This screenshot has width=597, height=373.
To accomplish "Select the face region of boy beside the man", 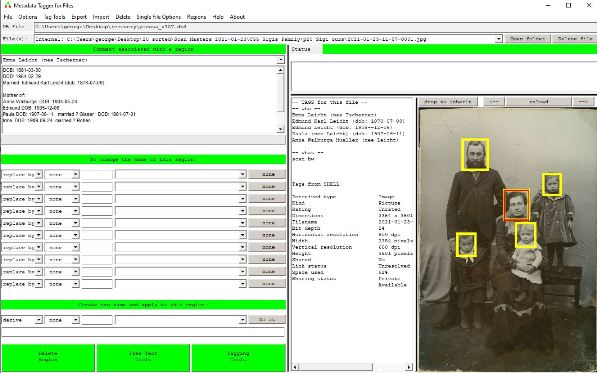I will [466, 245].
